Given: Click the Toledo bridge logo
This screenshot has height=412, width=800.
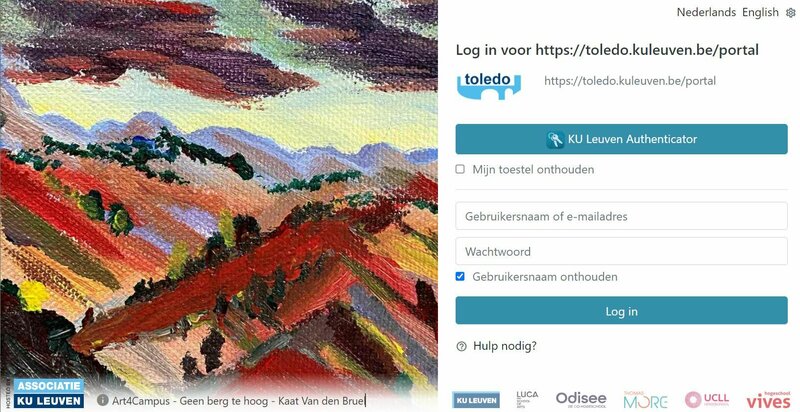Looking at the screenshot, I should coord(489,85).
